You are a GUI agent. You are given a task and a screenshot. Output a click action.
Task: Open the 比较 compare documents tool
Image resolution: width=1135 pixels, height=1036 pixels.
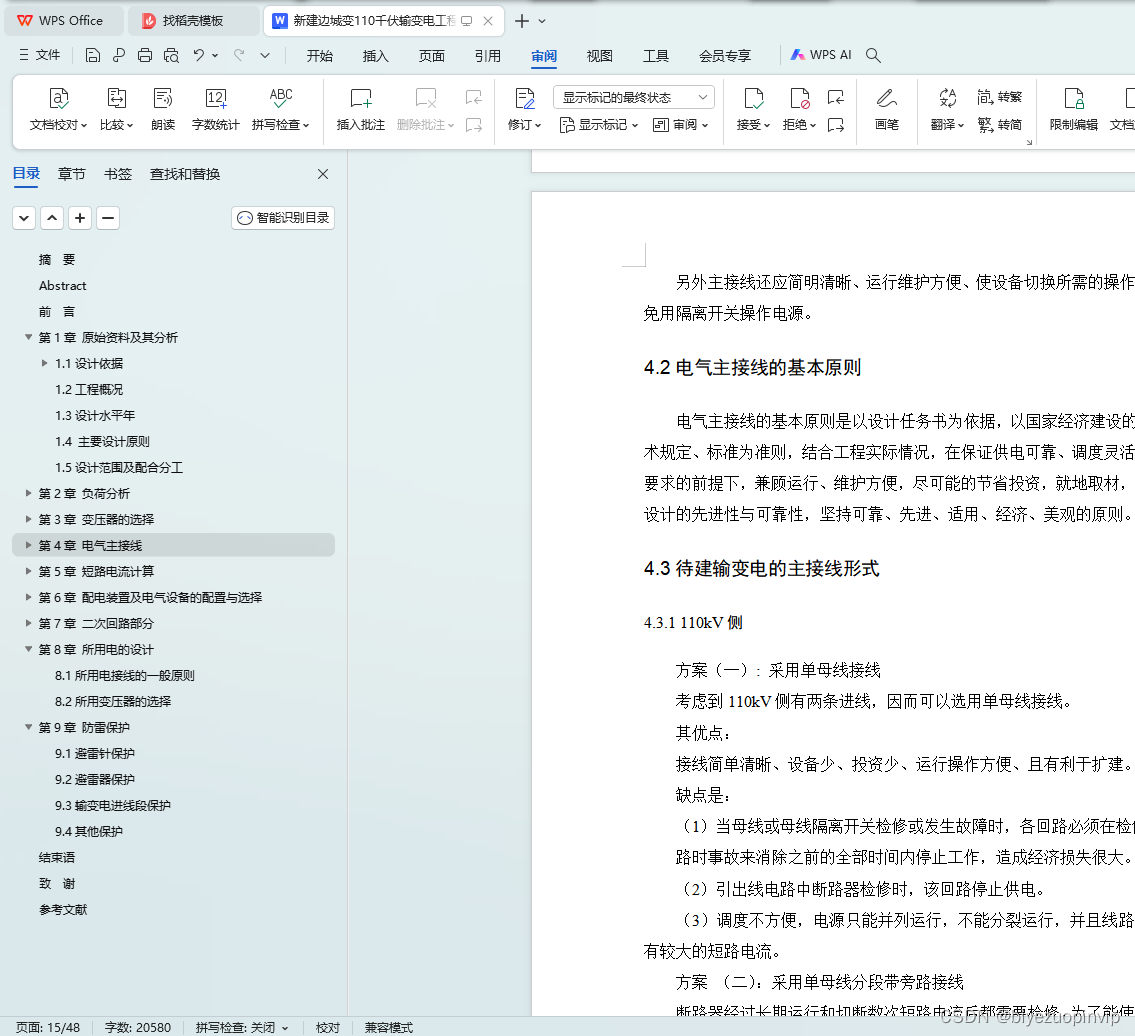coord(117,109)
